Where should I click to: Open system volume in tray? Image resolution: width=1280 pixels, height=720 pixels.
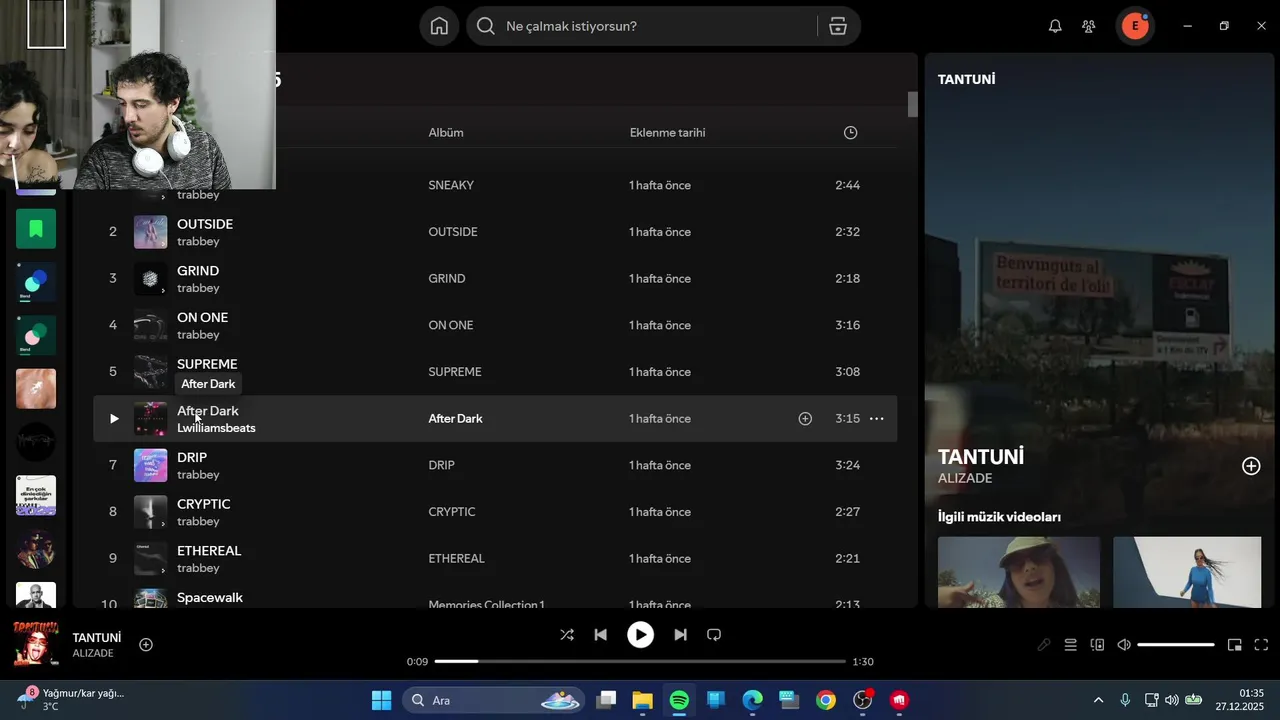pyautogui.click(x=1171, y=700)
